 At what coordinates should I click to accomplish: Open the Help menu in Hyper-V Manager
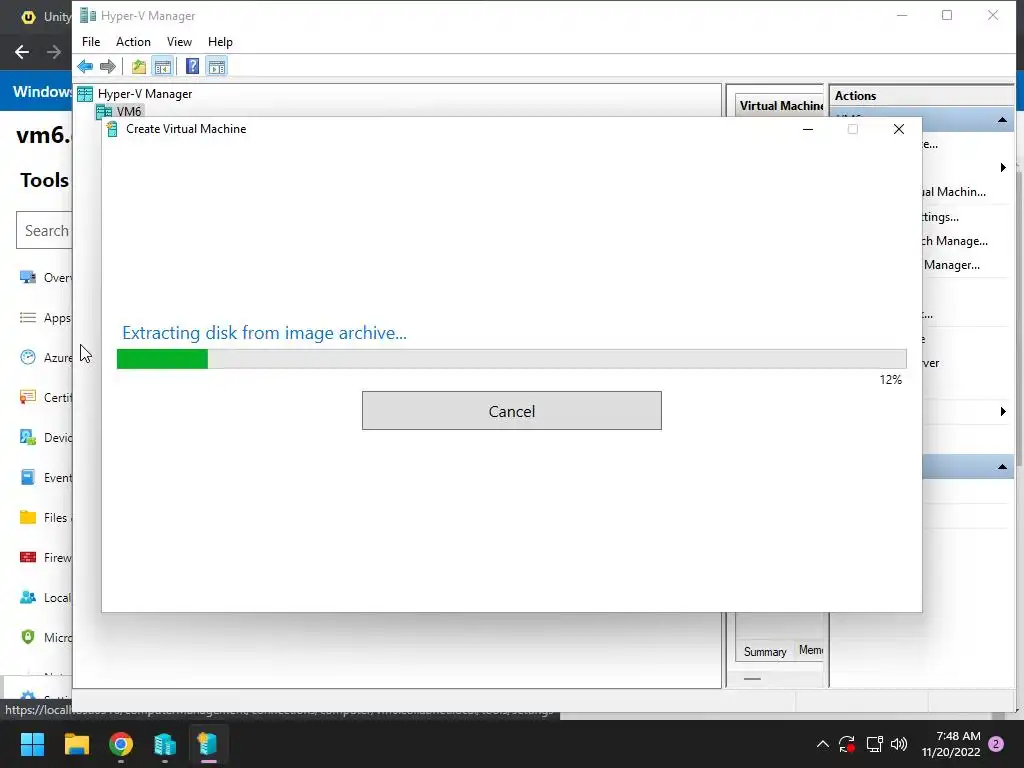[x=220, y=42]
